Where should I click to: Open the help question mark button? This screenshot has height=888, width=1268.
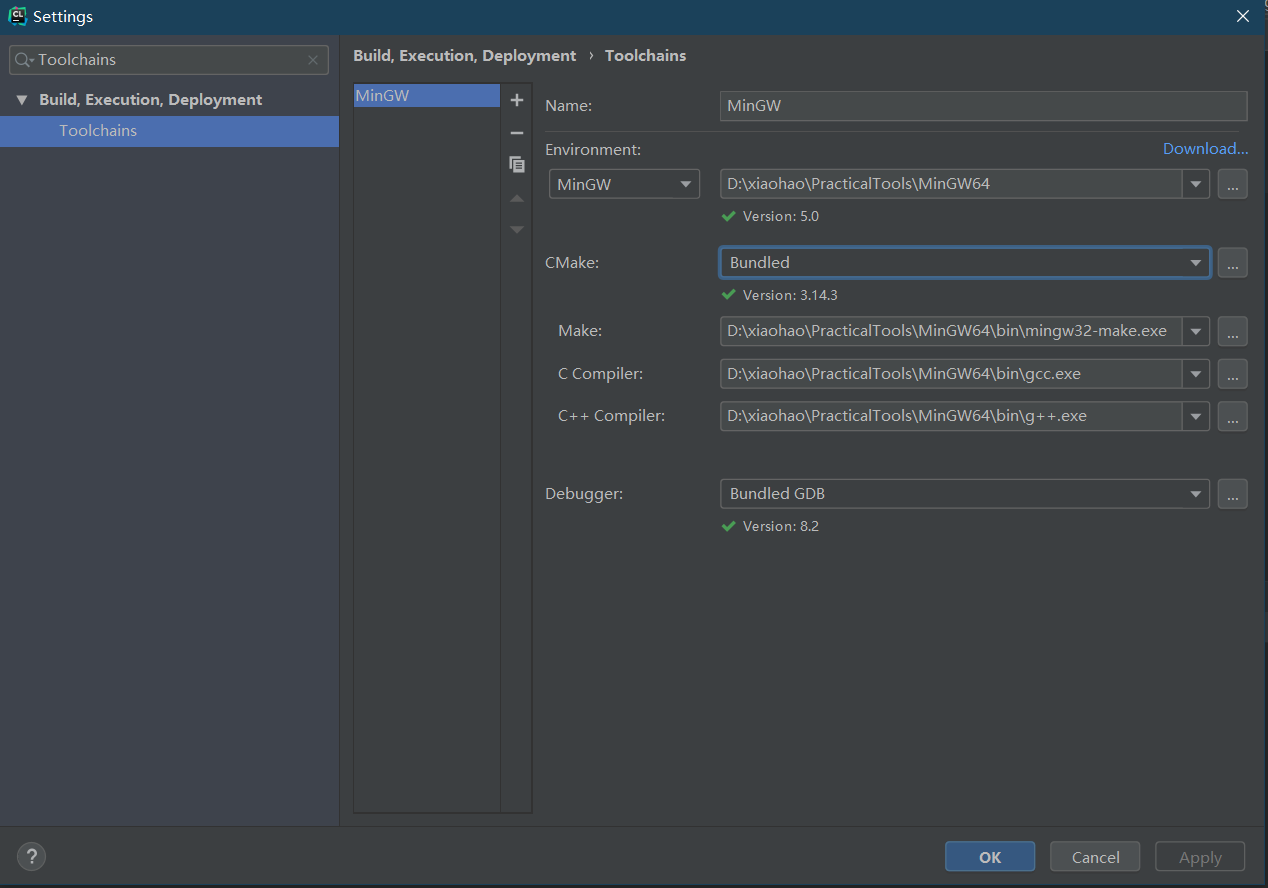tap(32, 856)
